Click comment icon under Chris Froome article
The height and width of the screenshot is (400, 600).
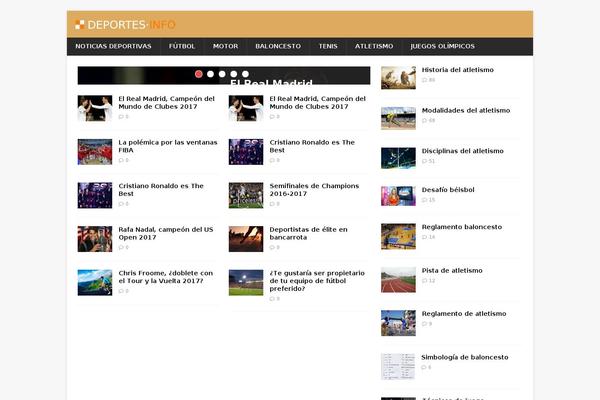point(121,291)
